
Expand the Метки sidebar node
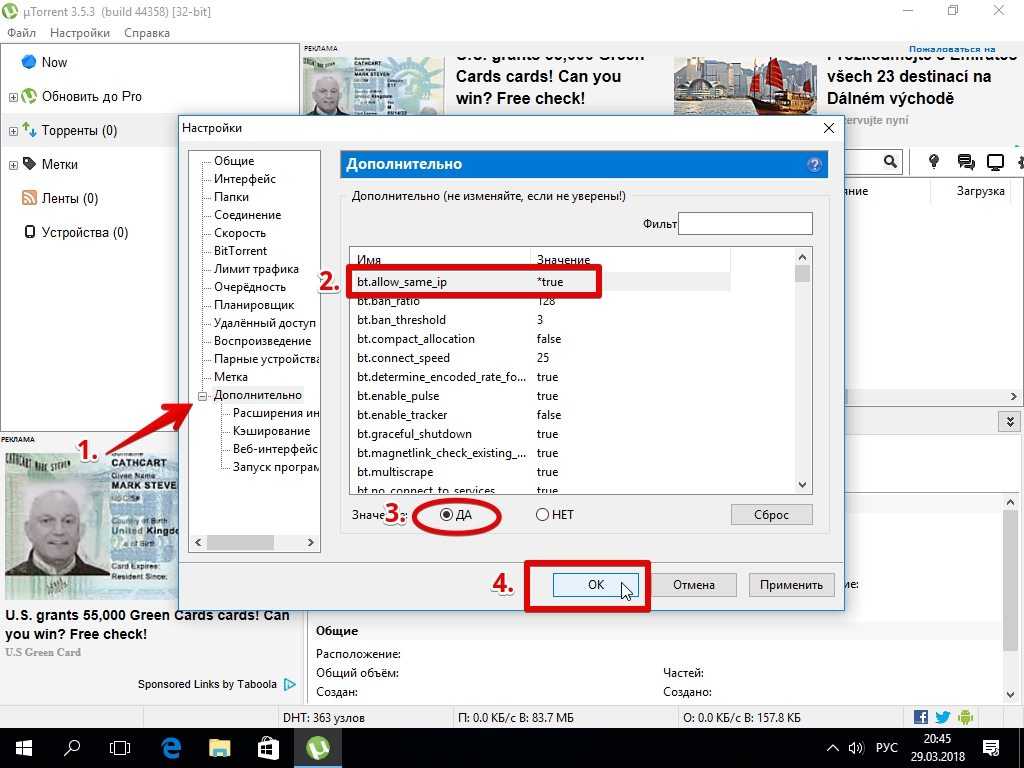(13, 165)
